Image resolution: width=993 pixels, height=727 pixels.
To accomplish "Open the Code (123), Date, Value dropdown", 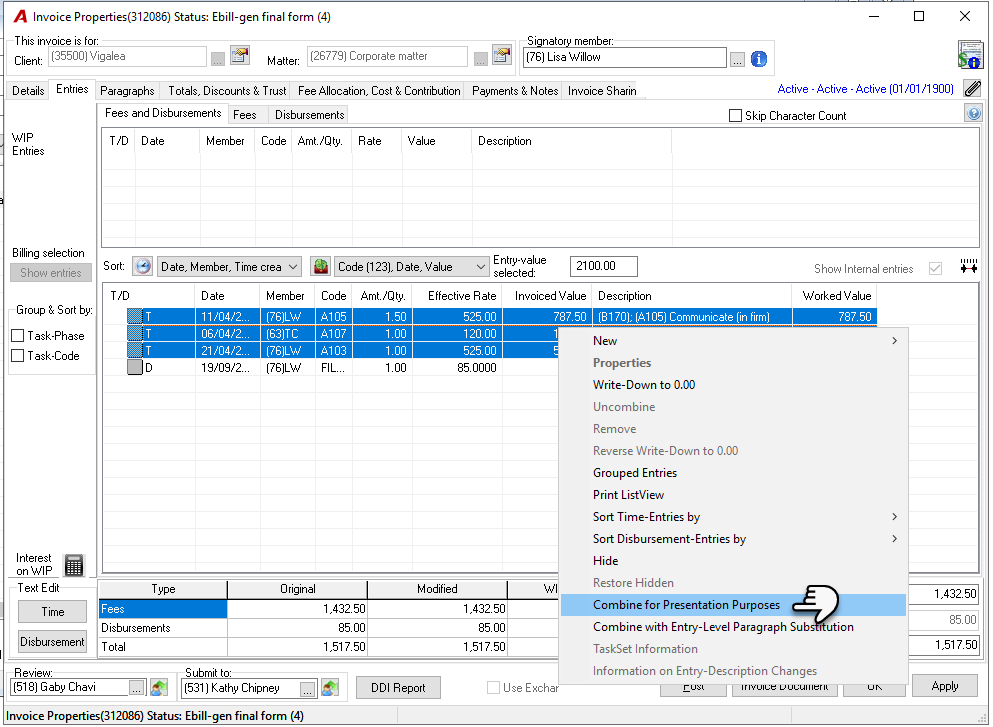I will coord(412,267).
